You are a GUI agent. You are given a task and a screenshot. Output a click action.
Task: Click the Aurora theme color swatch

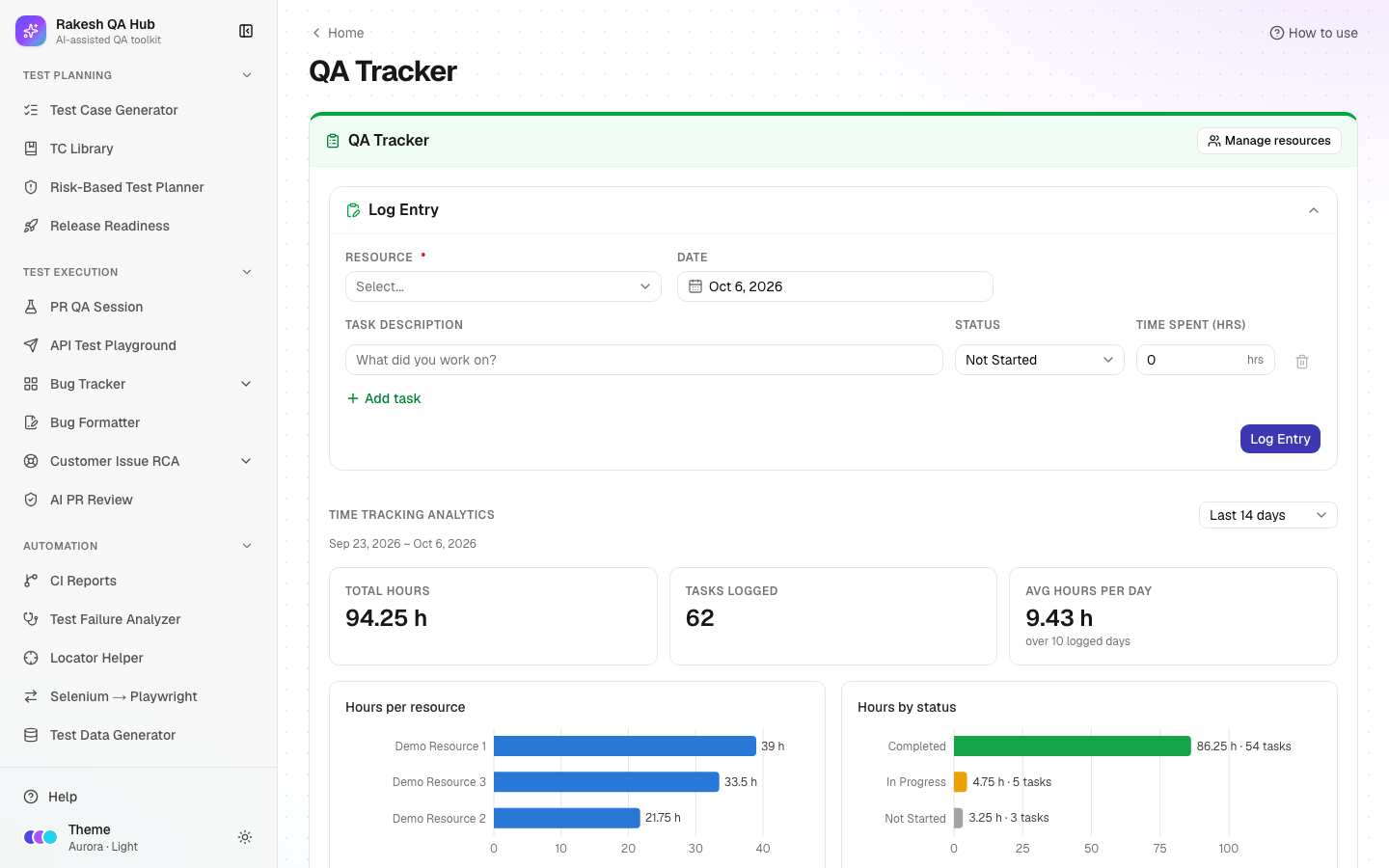coord(41,837)
